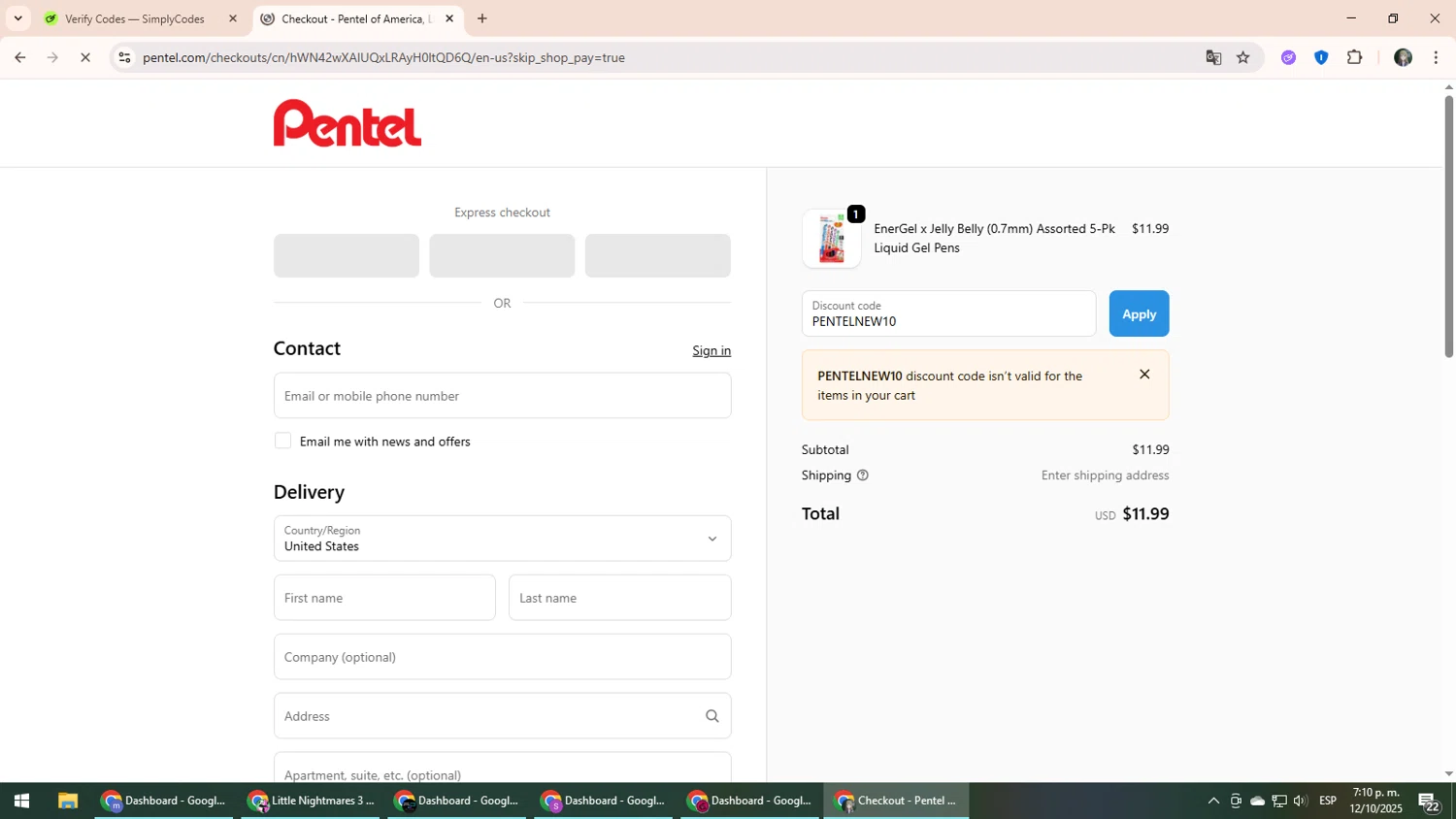Open the tab search dropdown arrow
Screen dimensions: 1456x819
click(17, 18)
